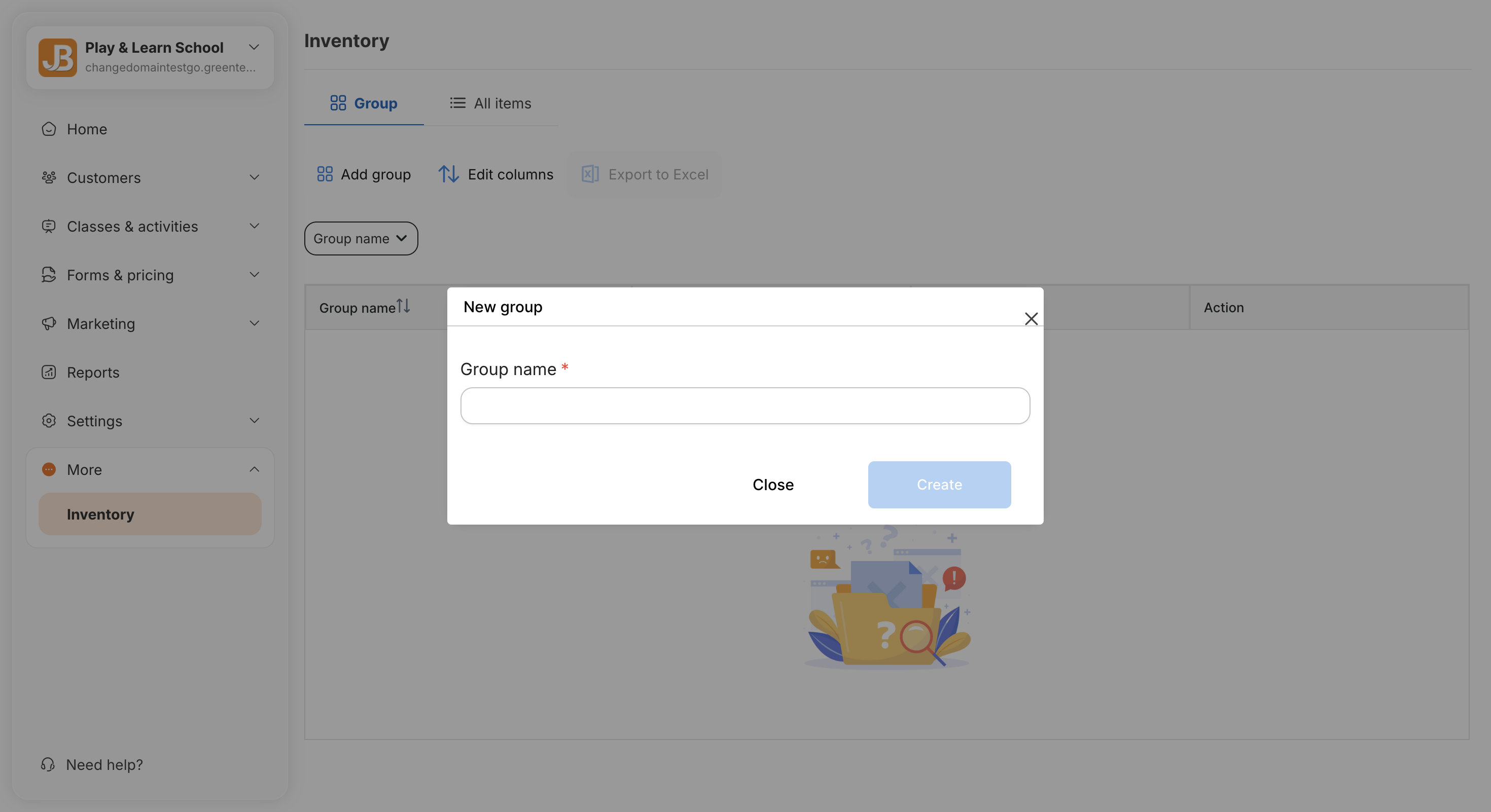Click the Add group grid icon
Screen dimensions: 1491x812
coord(325,174)
